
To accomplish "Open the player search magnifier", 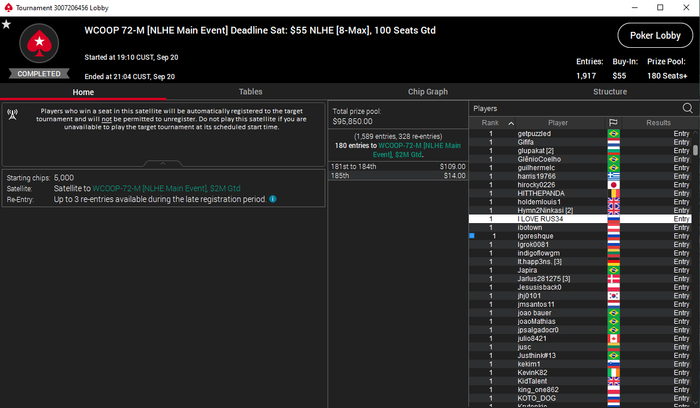I will point(688,108).
